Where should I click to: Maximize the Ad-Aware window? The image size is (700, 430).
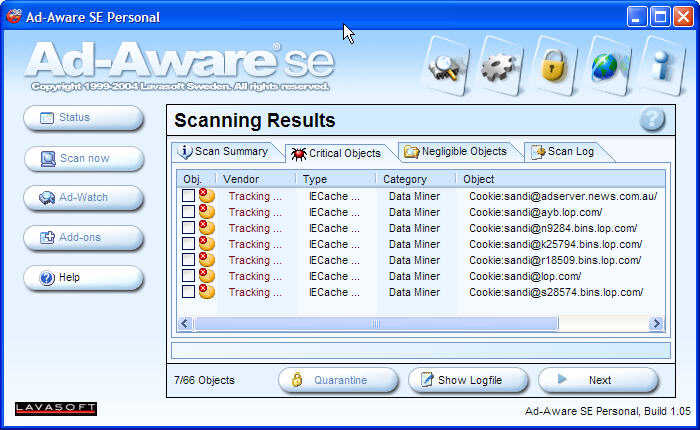click(660, 17)
